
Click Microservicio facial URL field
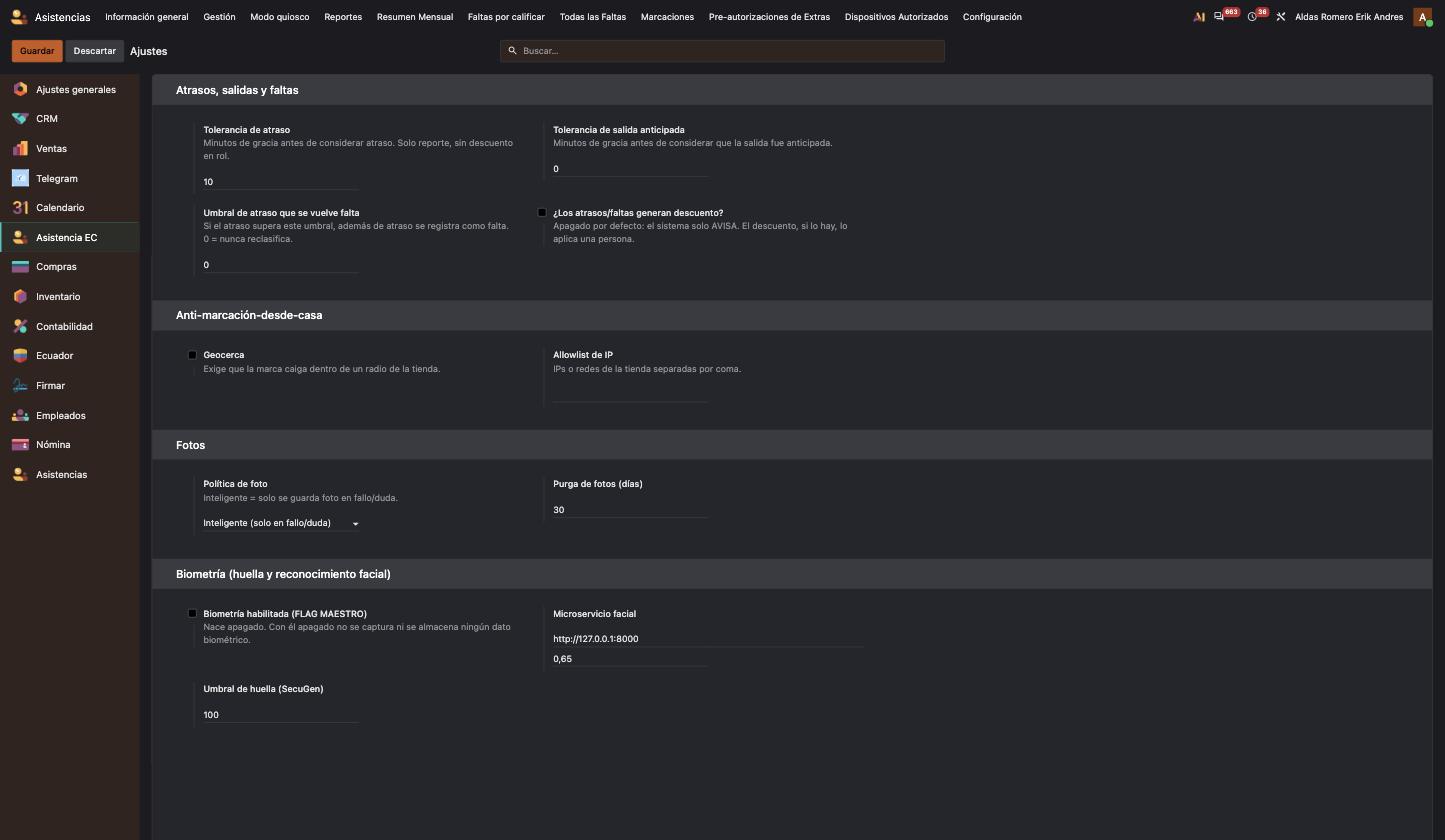[708, 639]
